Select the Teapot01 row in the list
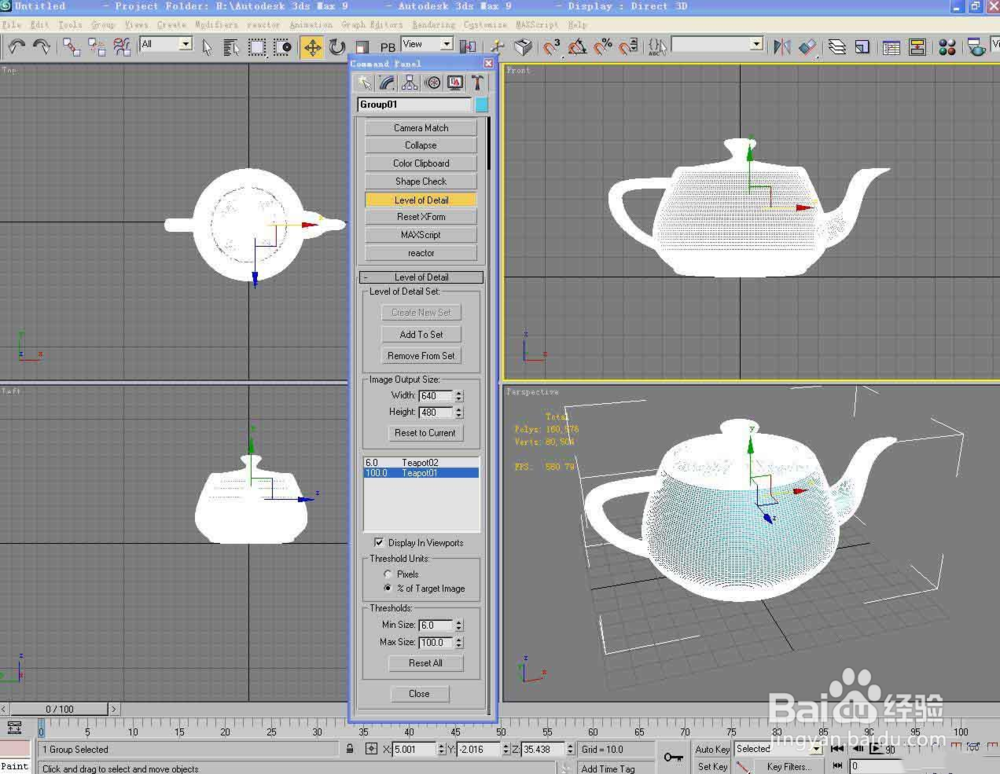The width and height of the screenshot is (1000, 774). (421, 473)
